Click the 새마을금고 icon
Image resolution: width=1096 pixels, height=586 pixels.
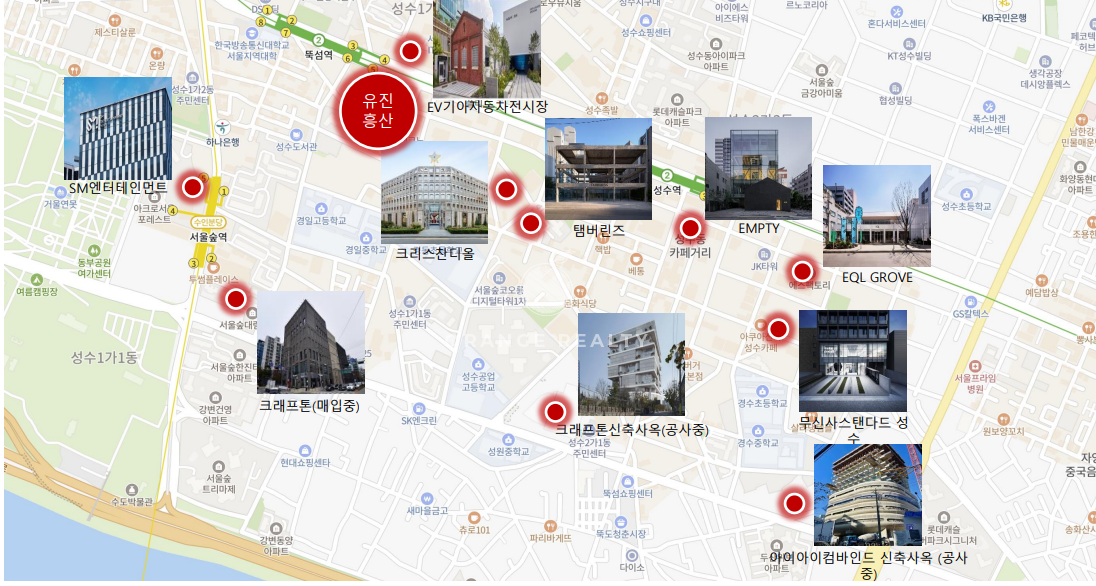click(x=427, y=499)
